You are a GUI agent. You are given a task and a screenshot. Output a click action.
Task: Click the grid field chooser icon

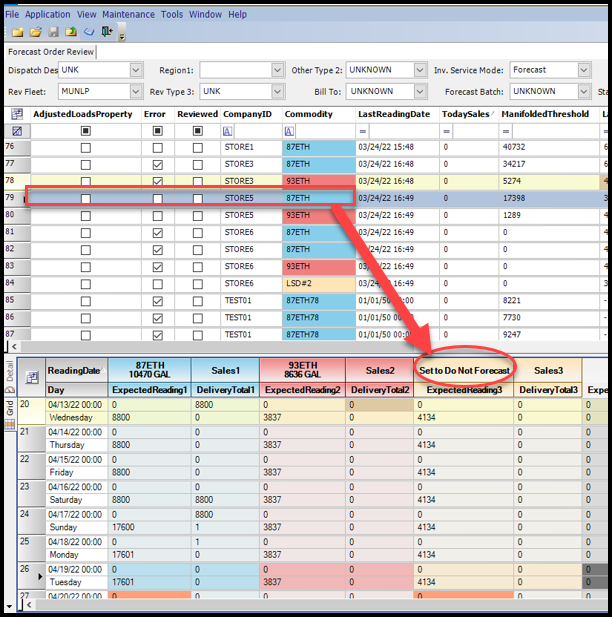[16, 114]
